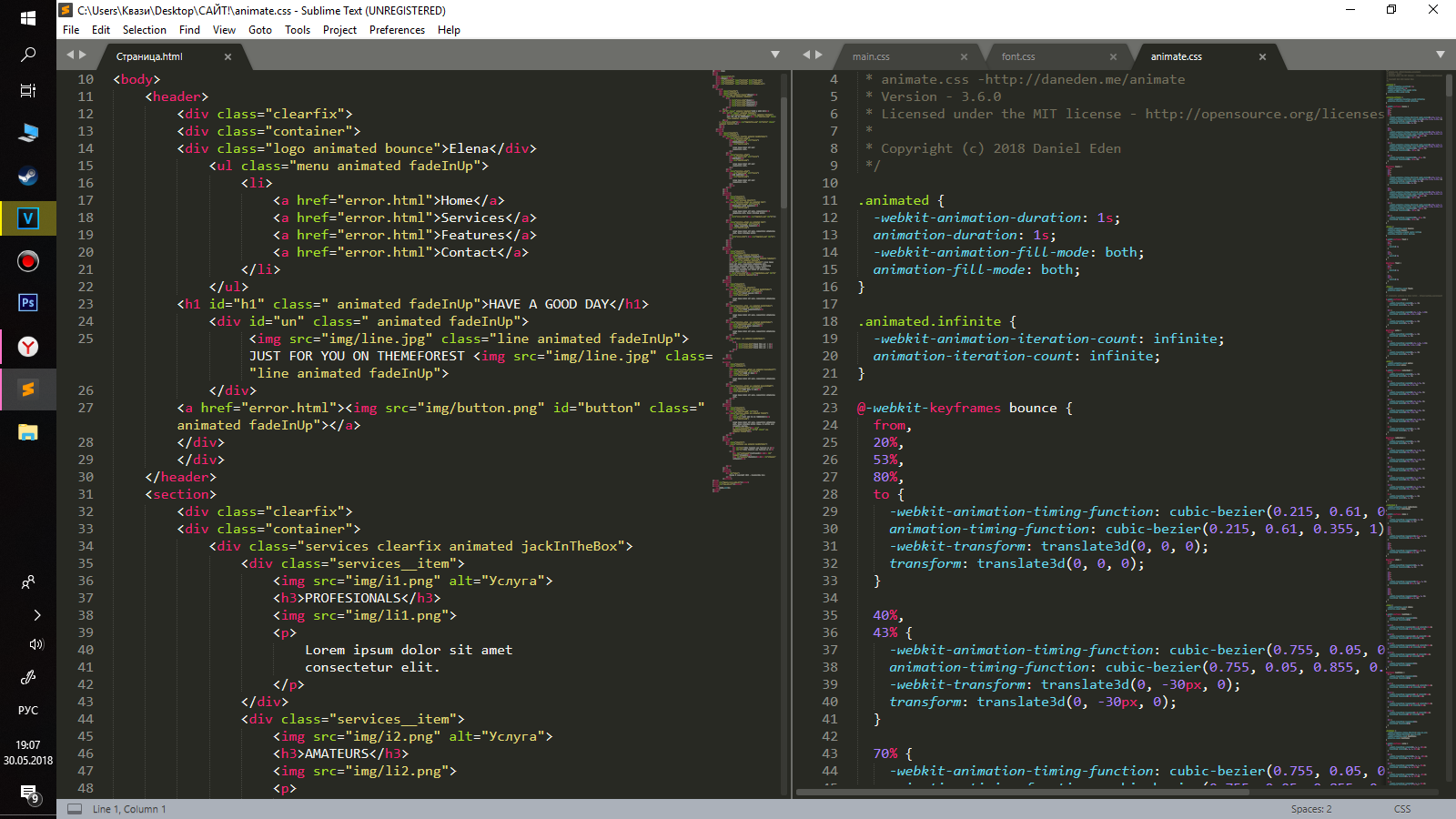Click the right pane horizontal scrollbar
Viewport: 1456px width, 819px height.
click(x=1022, y=793)
